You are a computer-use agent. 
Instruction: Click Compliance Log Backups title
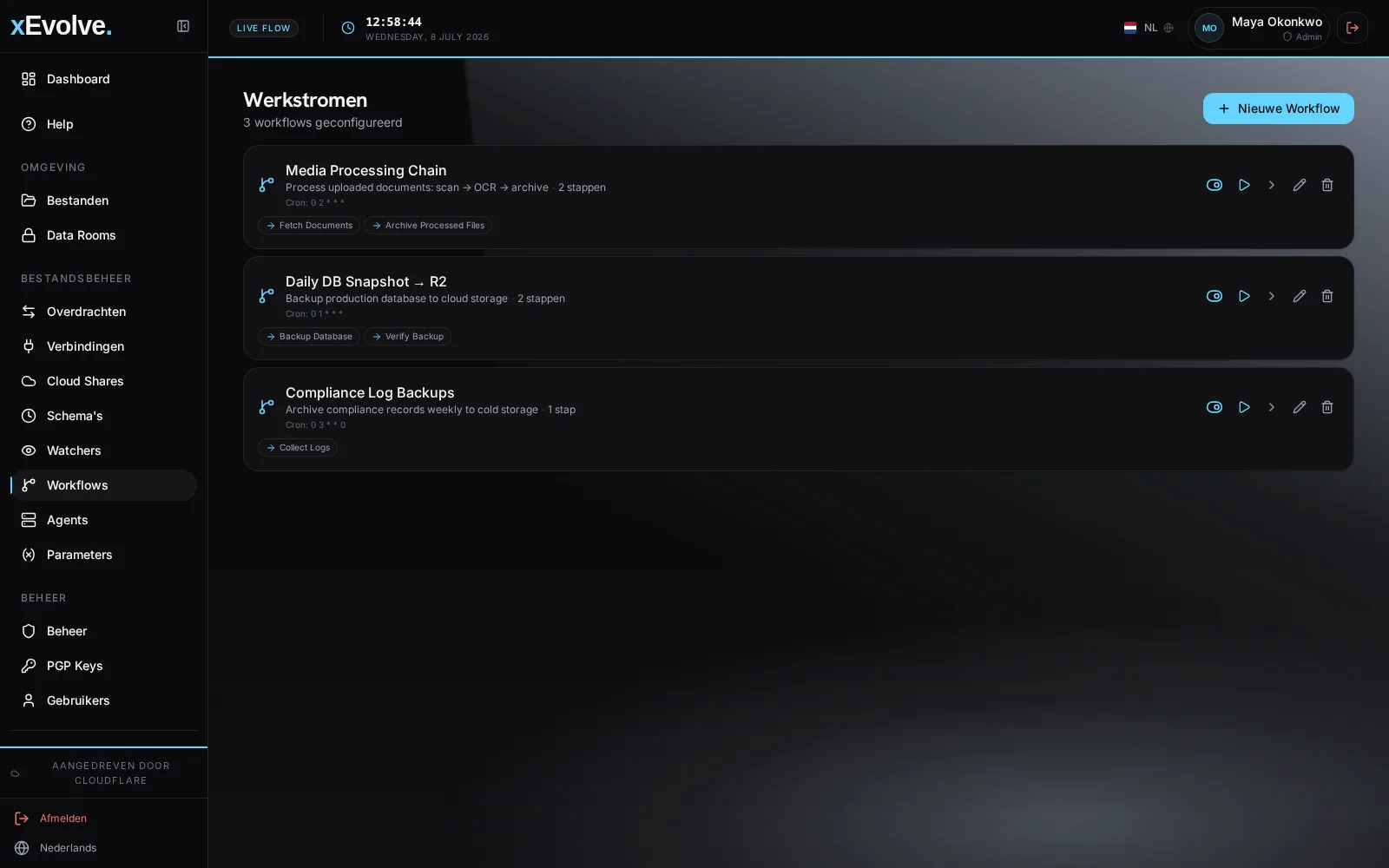[x=370, y=392]
